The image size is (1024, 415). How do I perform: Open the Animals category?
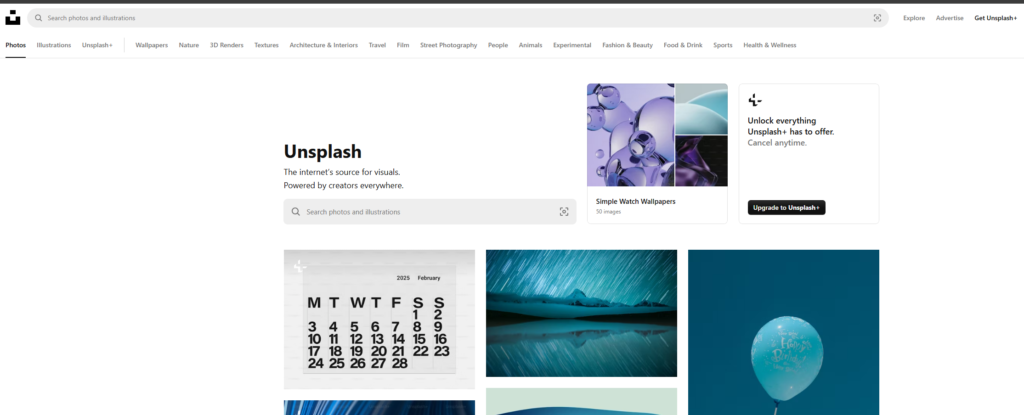[x=530, y=45]
